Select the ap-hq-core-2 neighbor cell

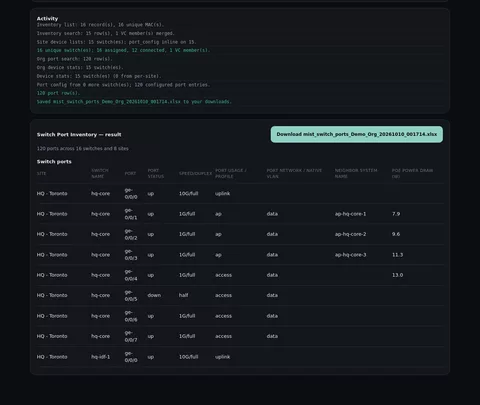pos(350,234)
